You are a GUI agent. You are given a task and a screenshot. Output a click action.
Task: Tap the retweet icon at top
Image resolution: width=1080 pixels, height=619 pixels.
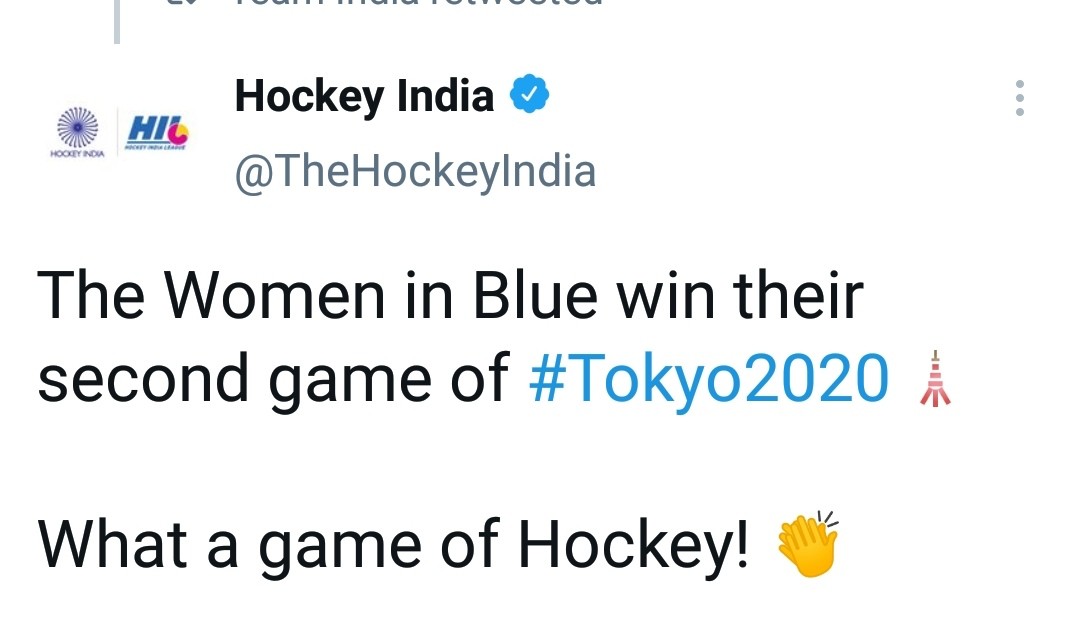pyautogui.click(x=182, y=4)
